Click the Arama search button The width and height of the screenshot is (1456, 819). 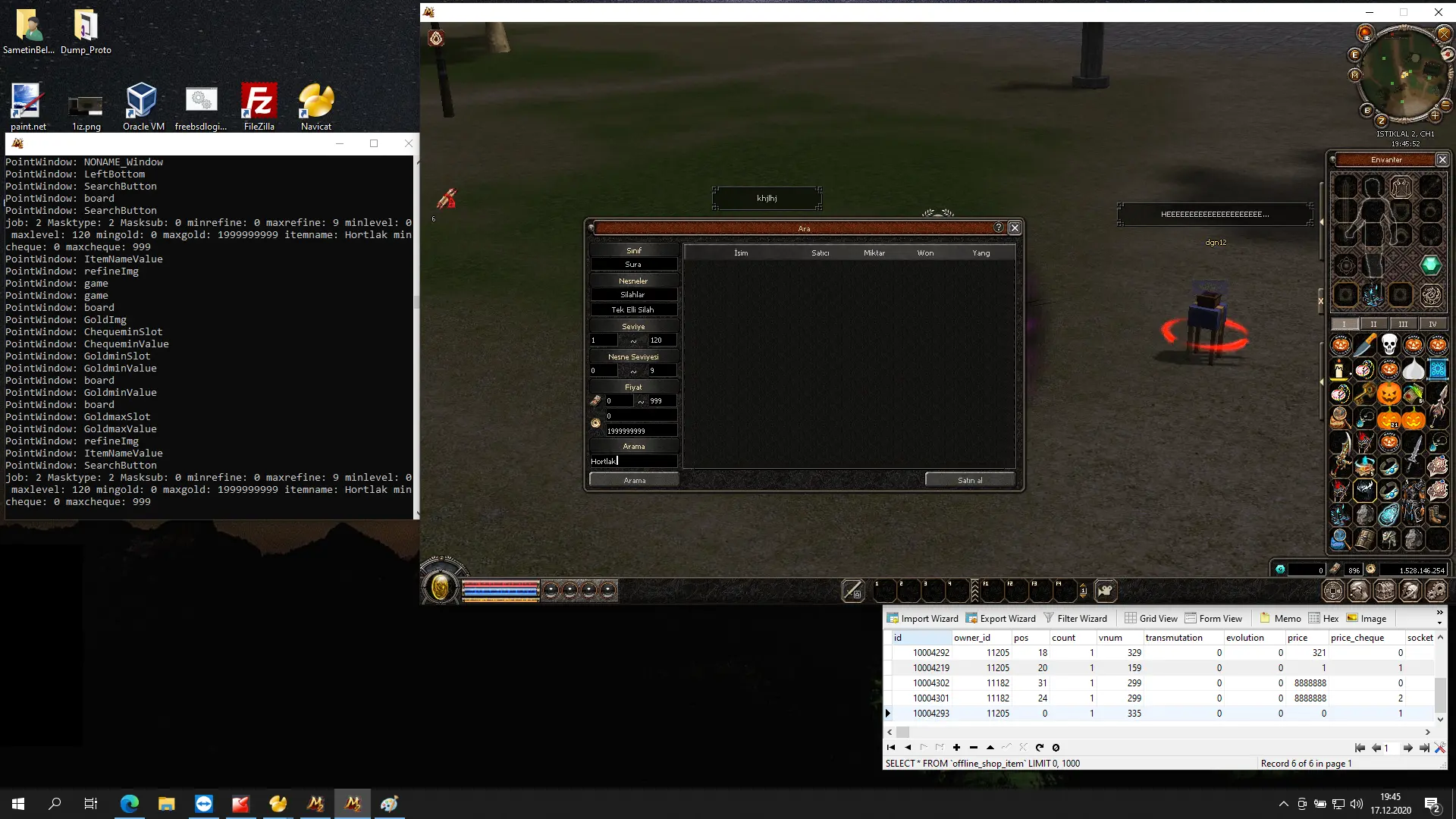pos(634,480)
